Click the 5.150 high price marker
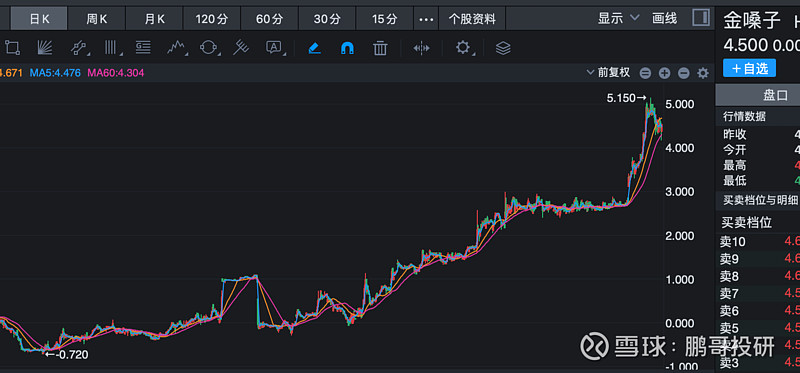Image resolution: width=800 pixels, height=373 pixels. 627,98
